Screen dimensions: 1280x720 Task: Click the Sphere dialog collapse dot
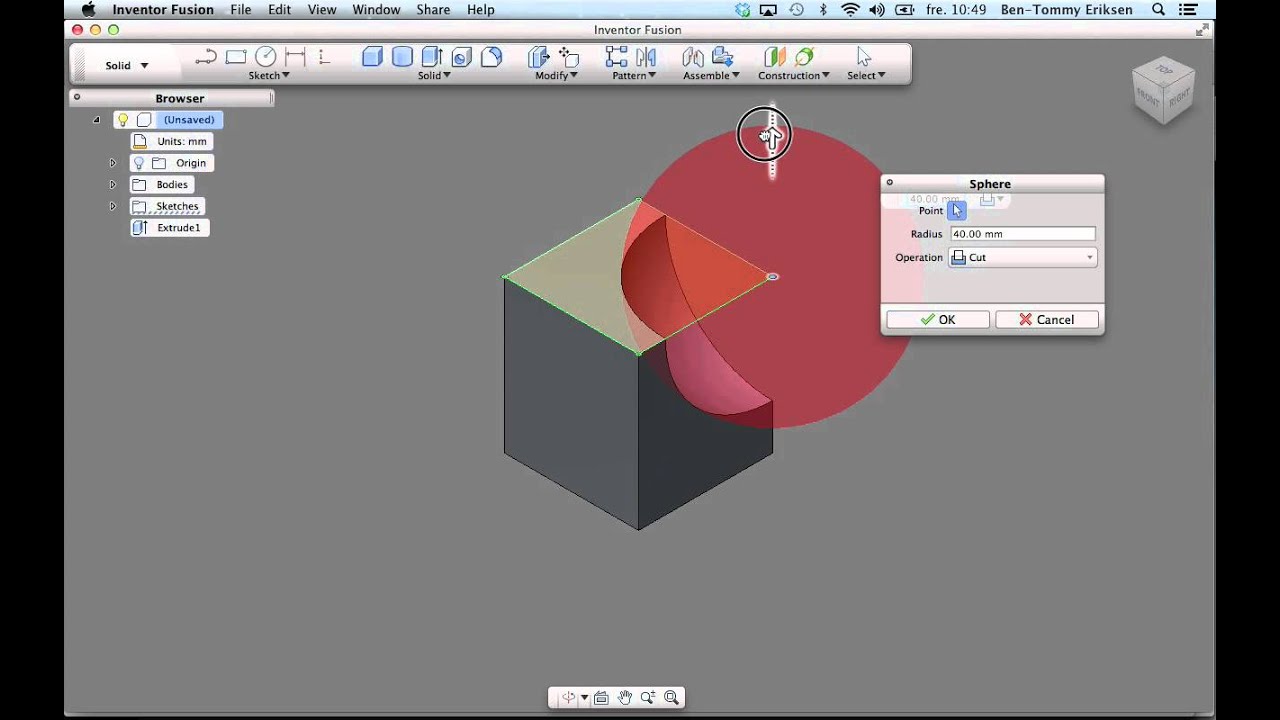coord(889,183)
